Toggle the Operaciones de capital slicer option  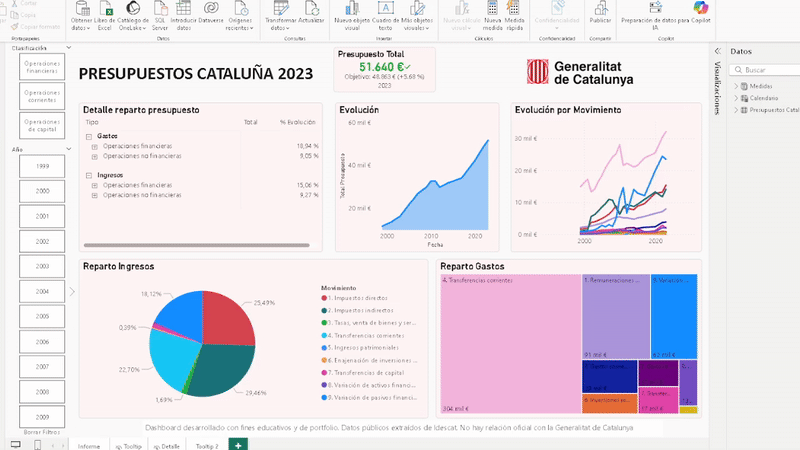pos(42,125)
